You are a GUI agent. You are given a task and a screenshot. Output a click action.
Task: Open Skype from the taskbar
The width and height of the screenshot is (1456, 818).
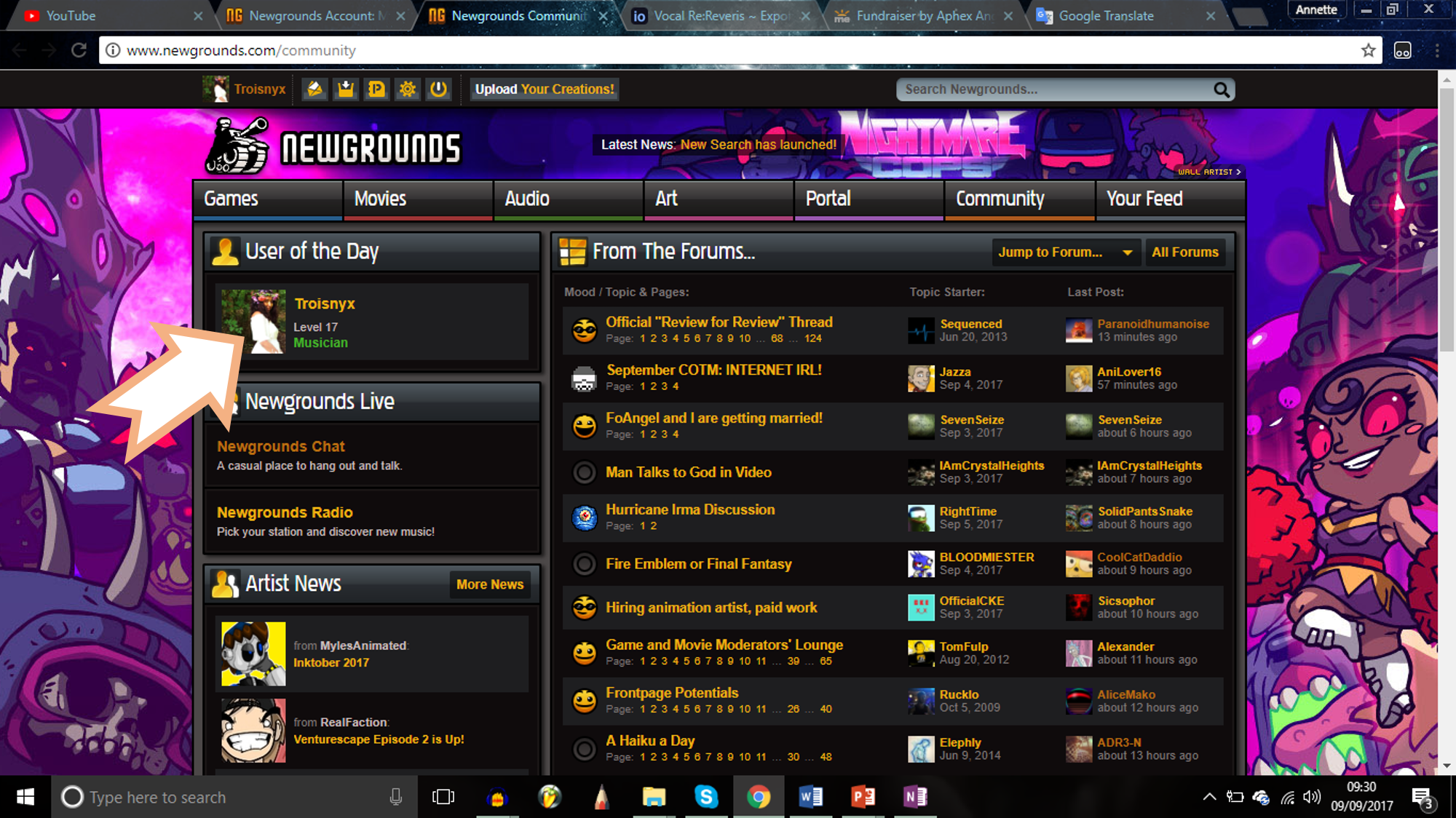coord(705,797)
